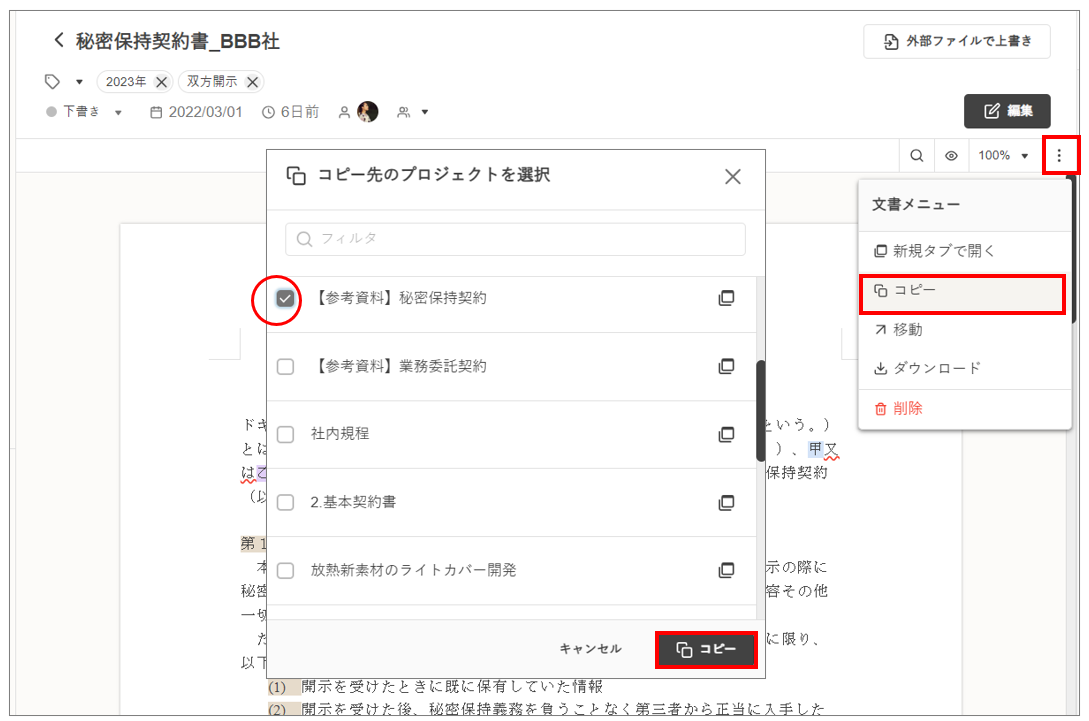This screenshot has width=1089, height=721.
Task: Choose ダウンロード in document menu
Action: click(x=936, y=368)
